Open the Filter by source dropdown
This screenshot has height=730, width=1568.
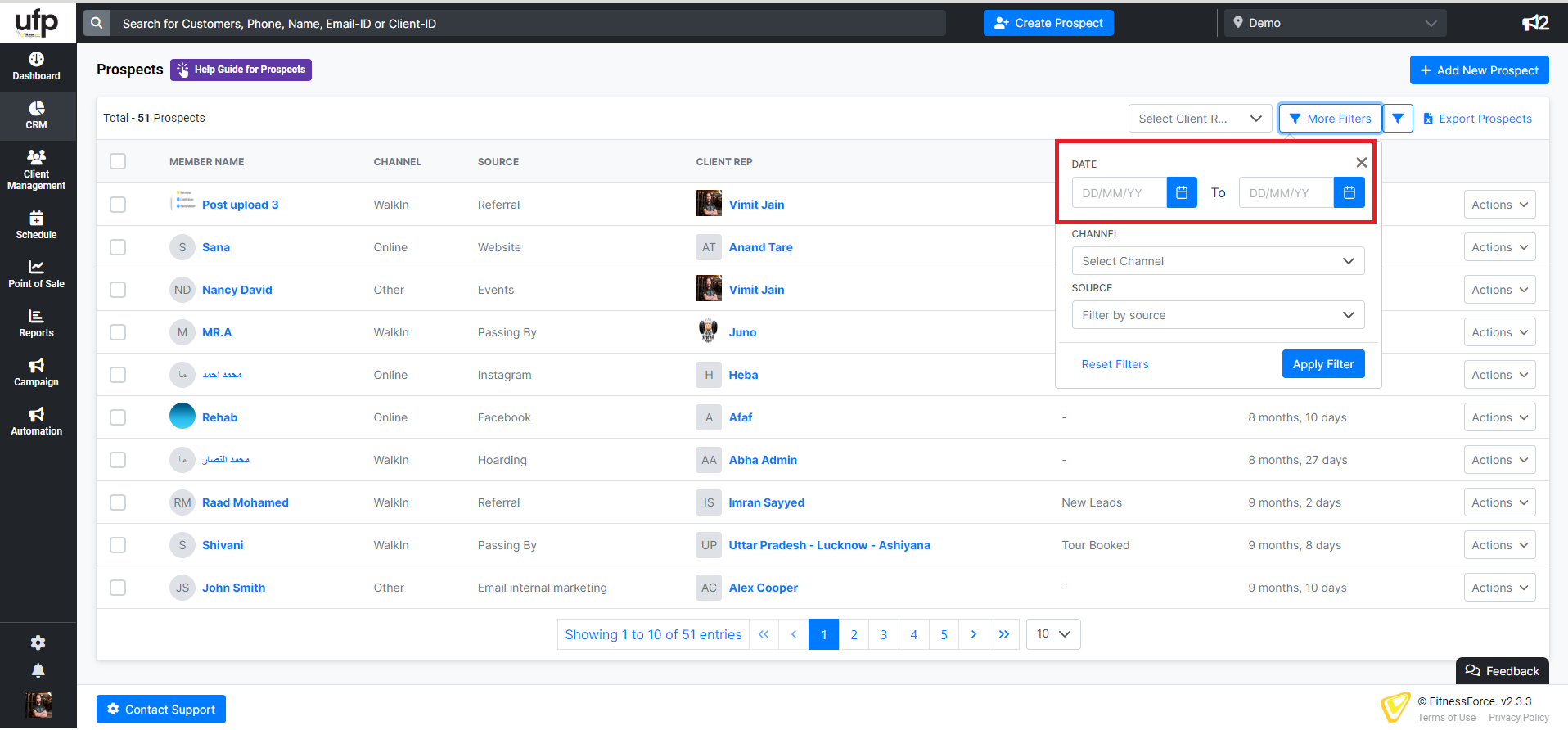[1218, 315]
